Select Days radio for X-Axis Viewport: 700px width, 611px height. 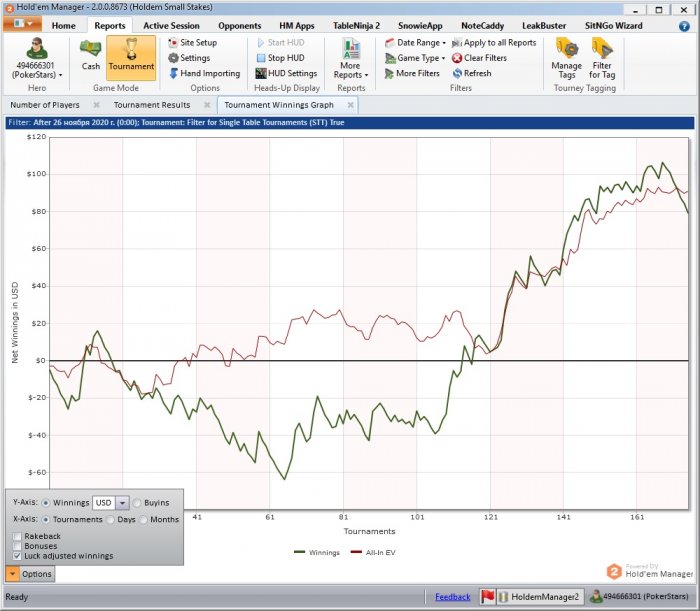click(110, 520)
